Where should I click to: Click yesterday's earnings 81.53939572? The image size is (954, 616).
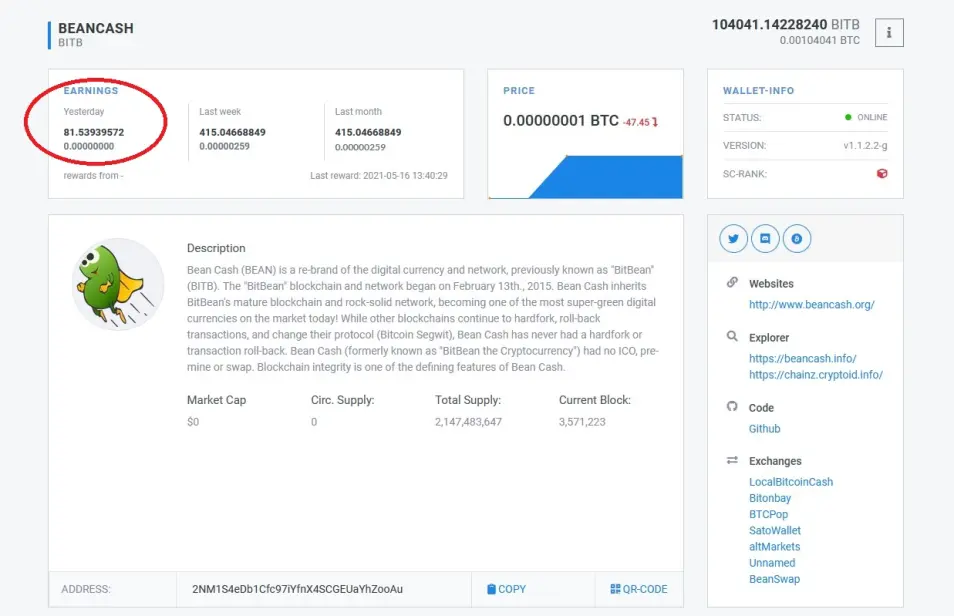(x=94, y=132)
